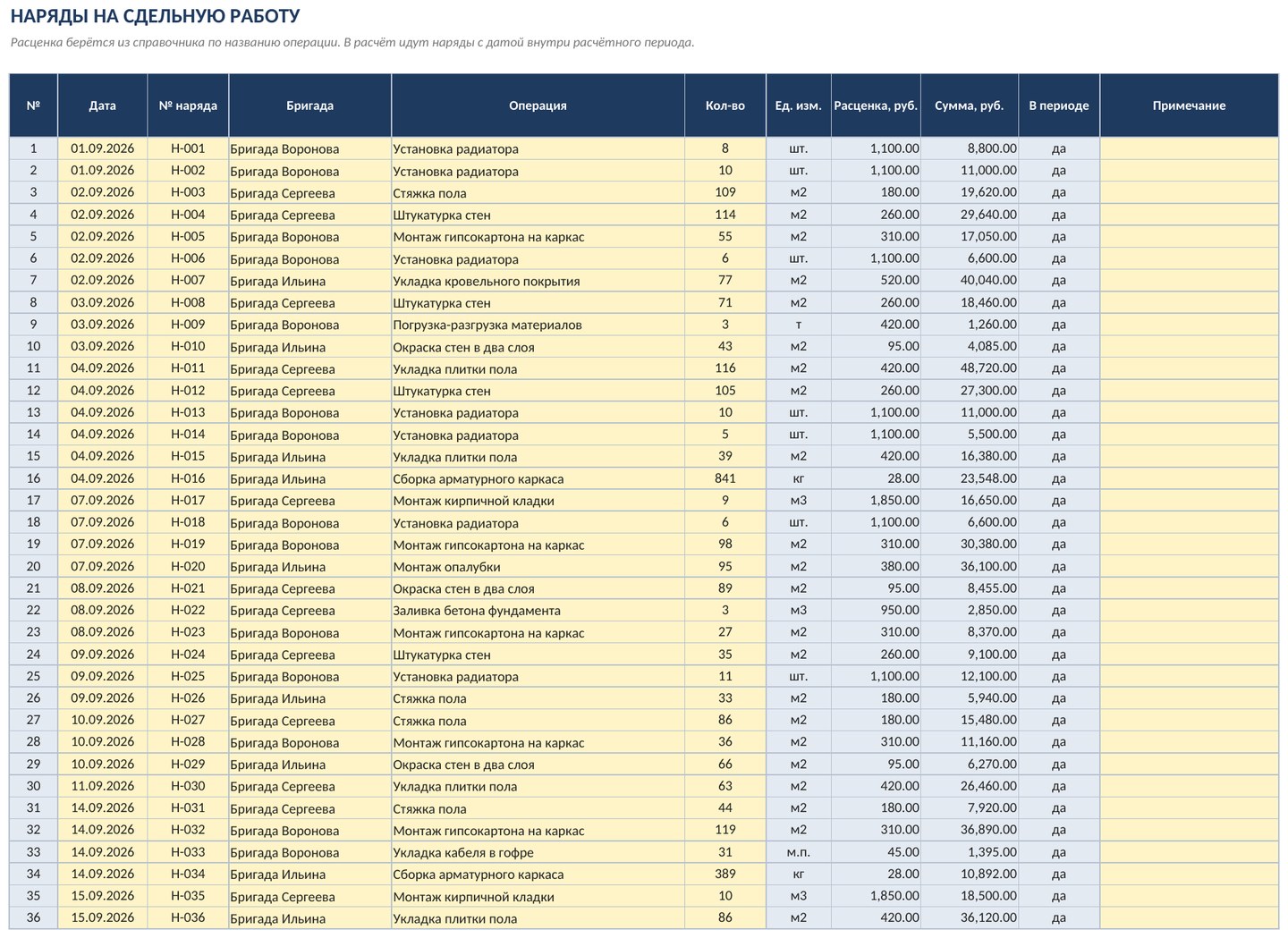Screen dimensions: 1288x938
Task: Click the "Сумма, руб." column header
Action: [x=969, y=106]
